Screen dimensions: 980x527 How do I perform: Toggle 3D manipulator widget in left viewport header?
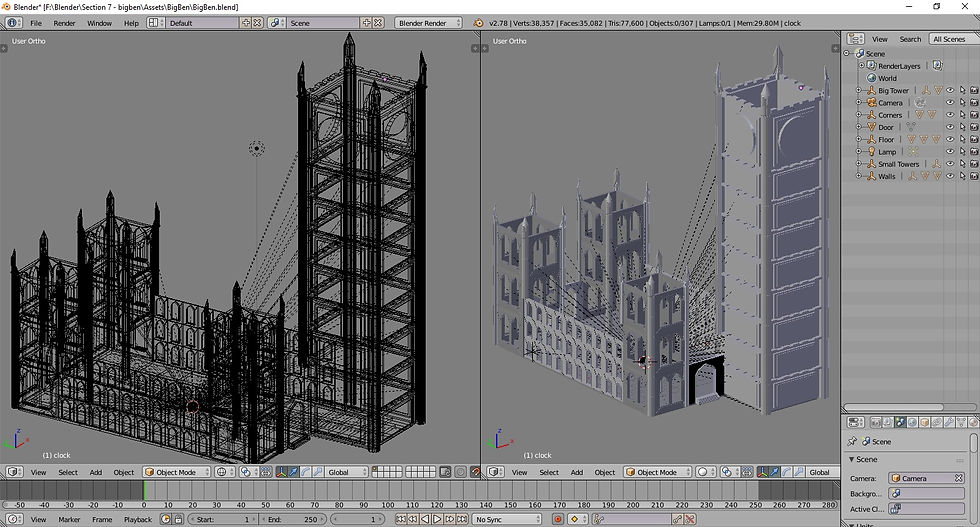tap(282, 472)
